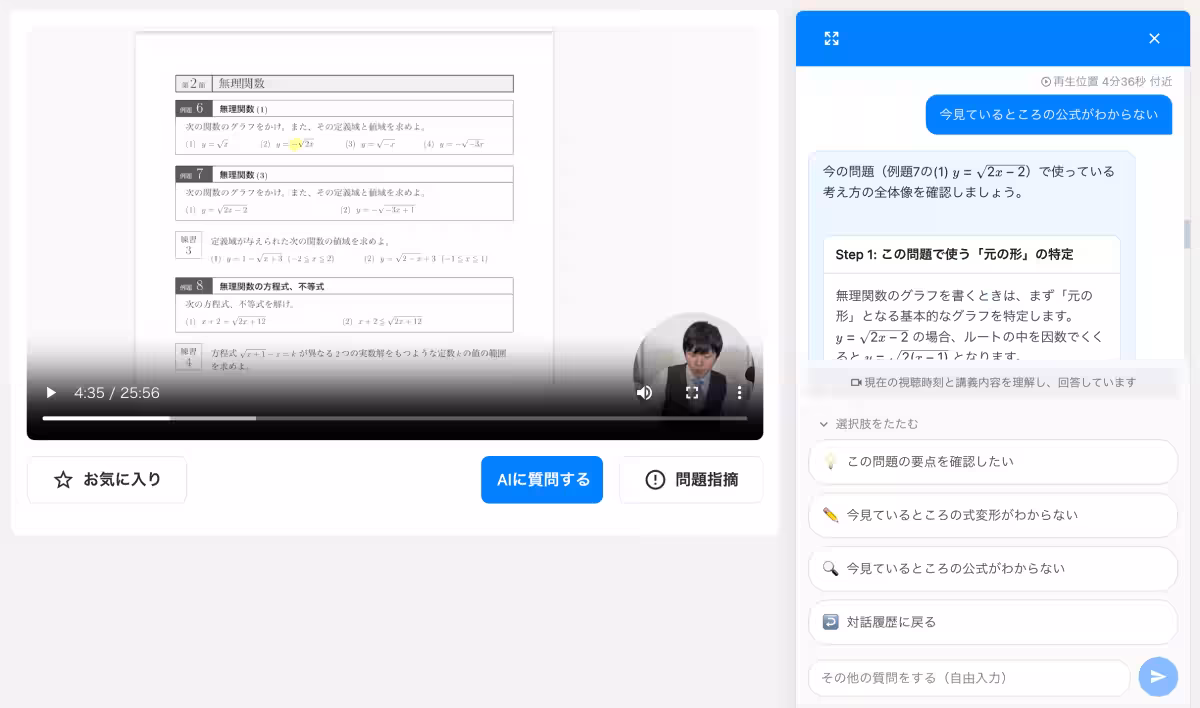Report an issue via 問題指摘

point(691,480)
